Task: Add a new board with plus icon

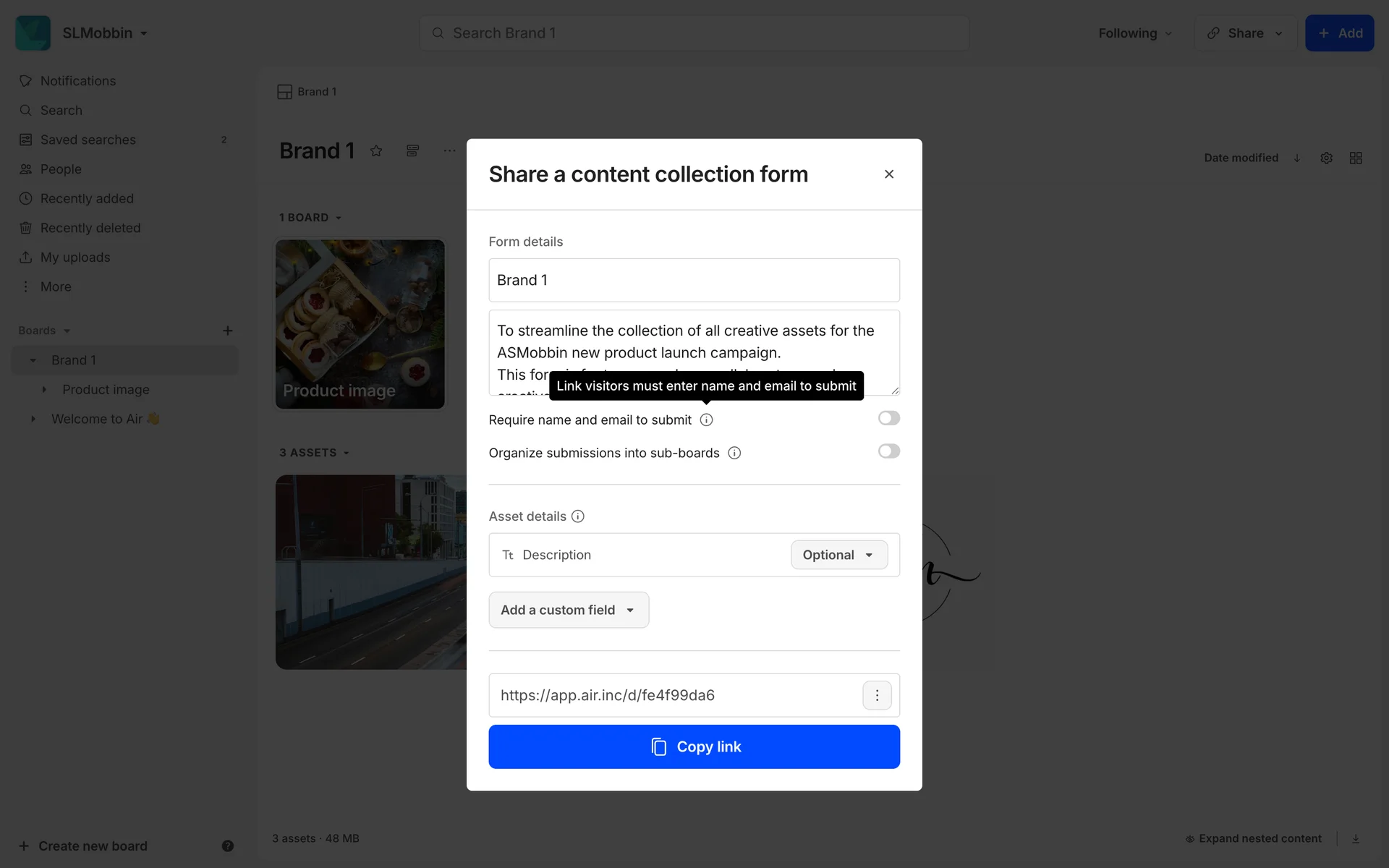Action: (227, 331)
